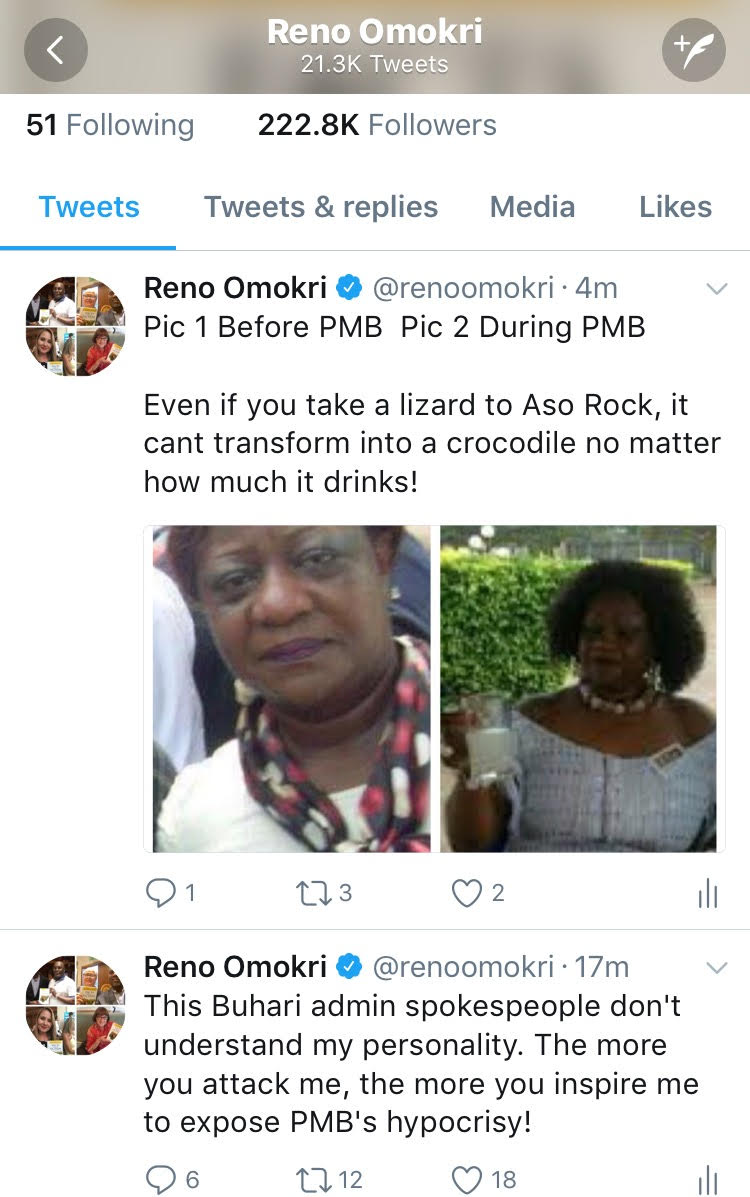Retweet the Pic 1 Before PMB tweet

pos(312,893)
